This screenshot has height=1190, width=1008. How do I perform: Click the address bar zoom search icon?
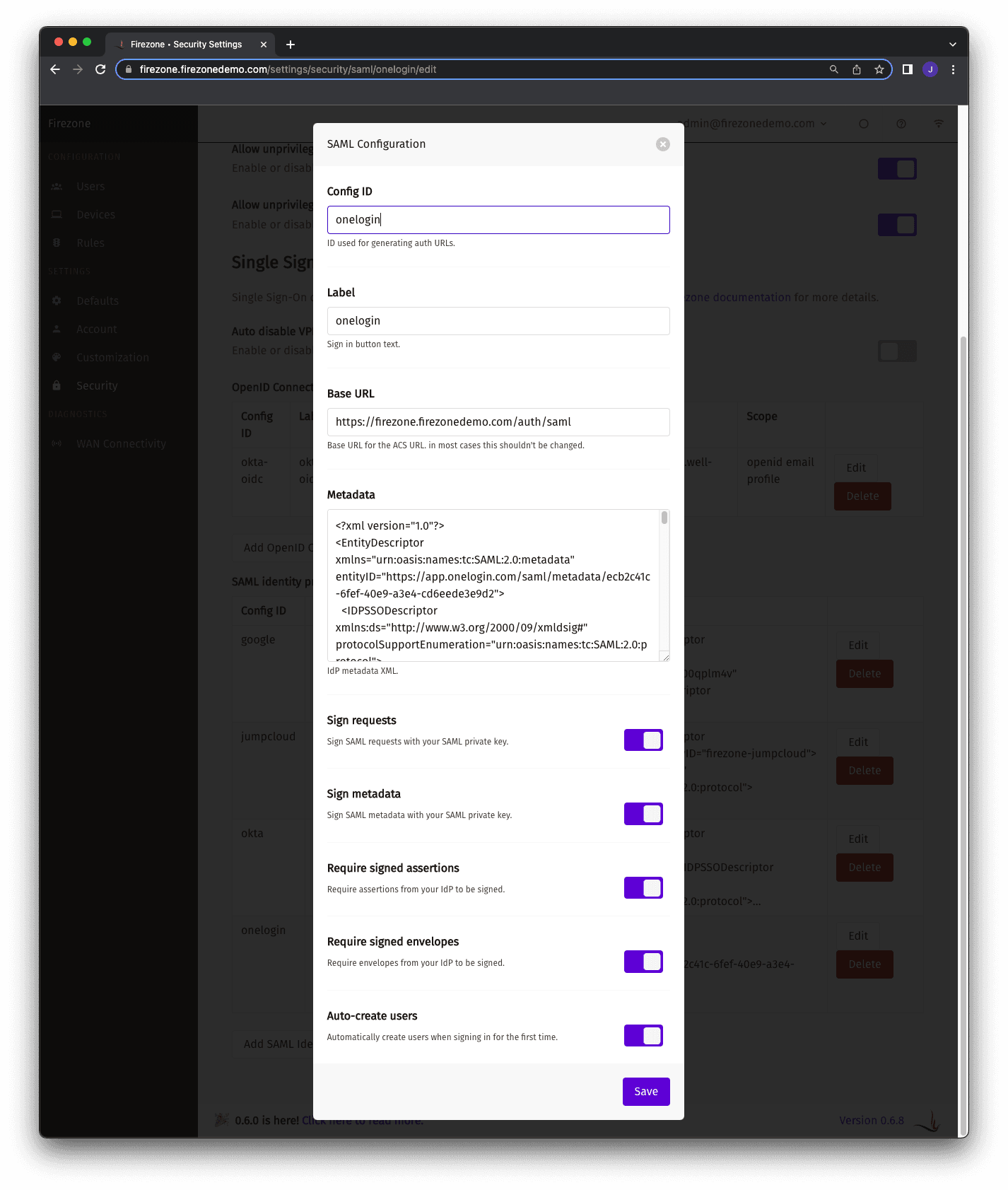833,69
